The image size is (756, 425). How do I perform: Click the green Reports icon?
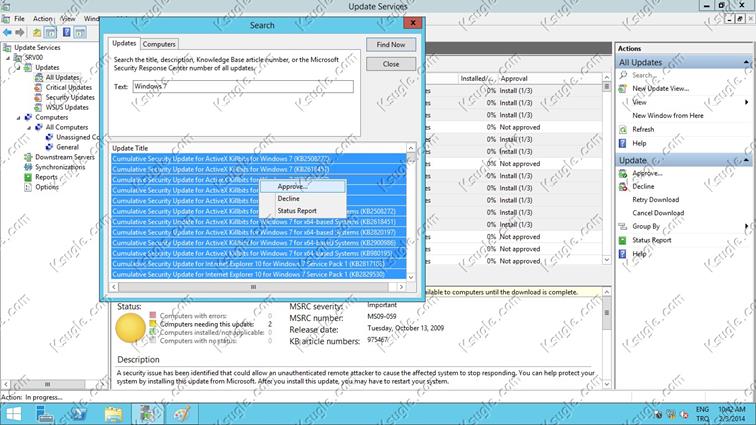(x=28, y=177)
